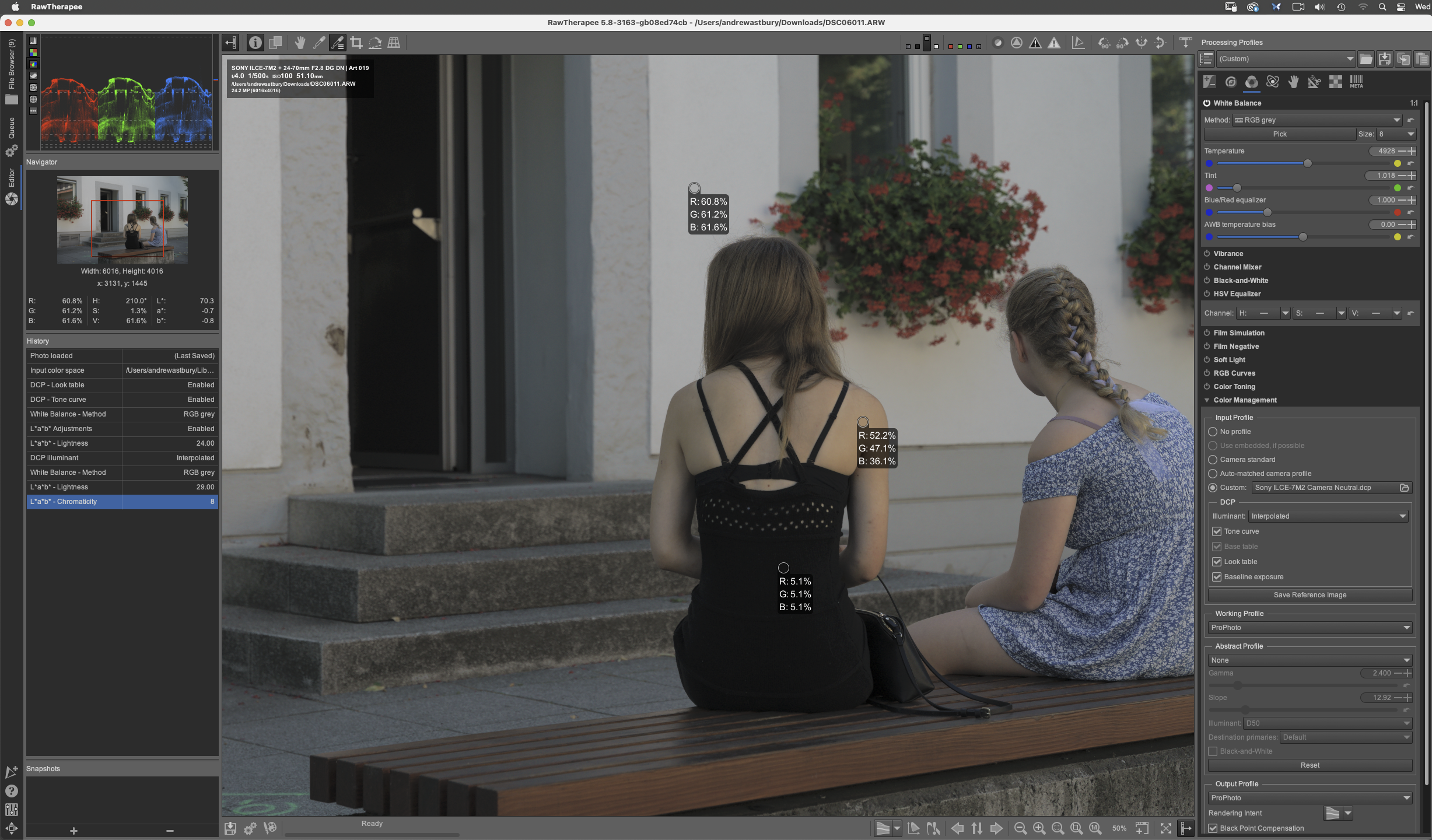Image resolution: width=1432 pixels, height=840 pixels.
Task: Adjust the Temperature slider handle
Action: pyautogui.click(x=1307, y=163)
